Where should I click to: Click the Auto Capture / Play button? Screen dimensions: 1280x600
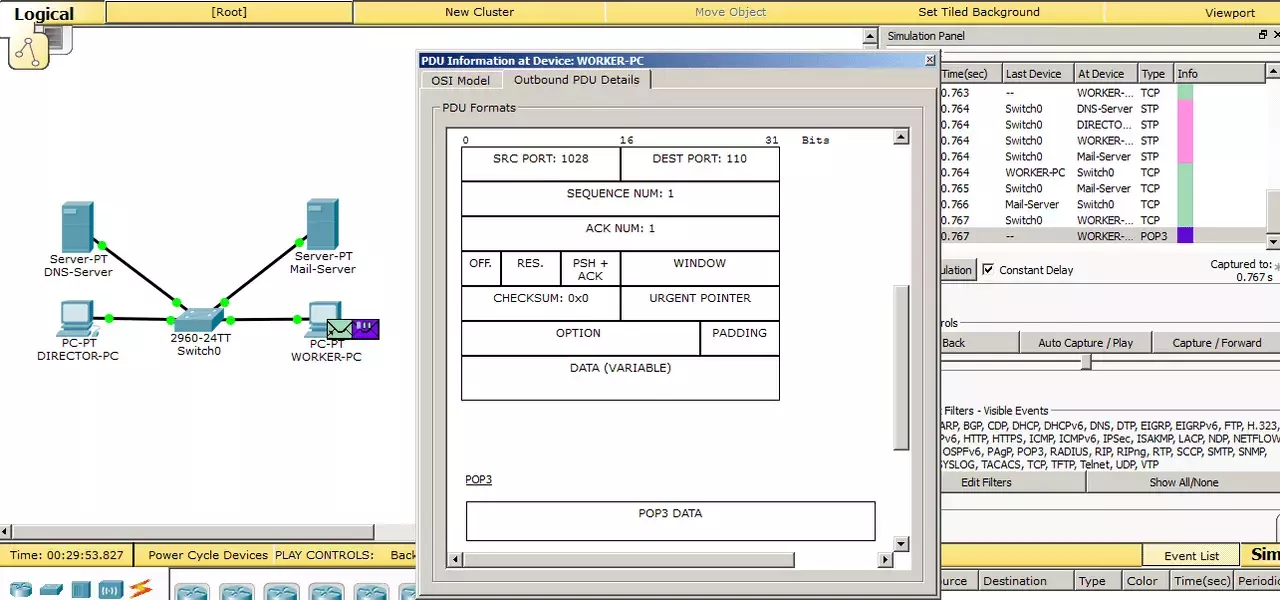1085,342
